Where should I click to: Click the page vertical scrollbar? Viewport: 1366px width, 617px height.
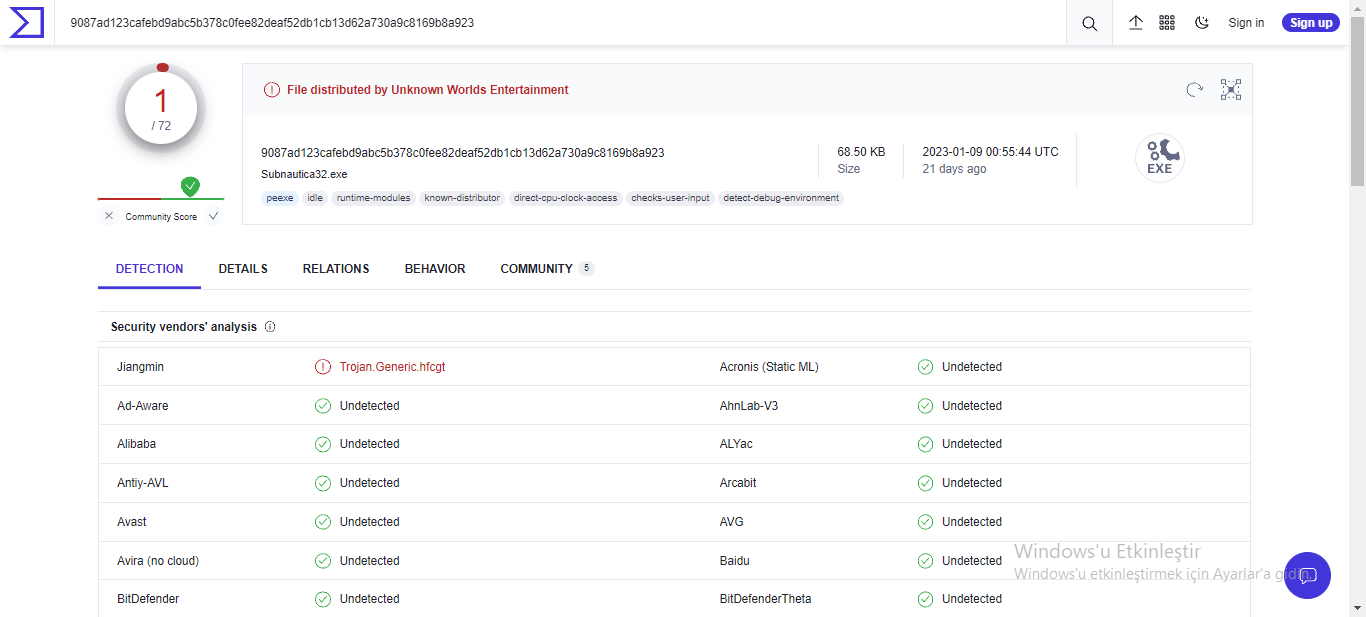coord(1357,100)
